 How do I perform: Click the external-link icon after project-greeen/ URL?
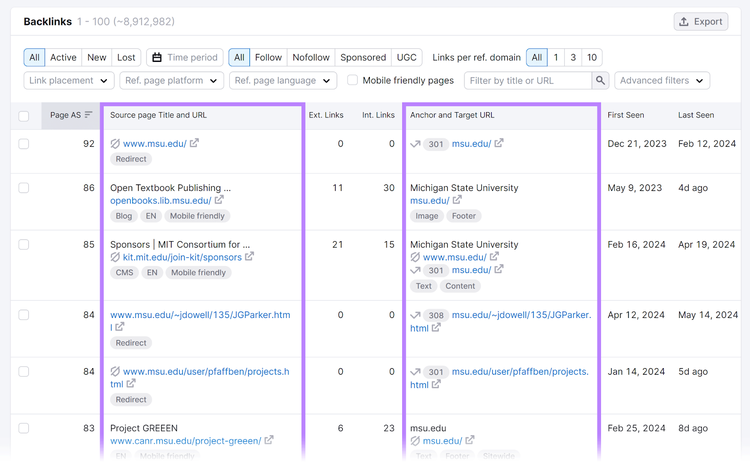269,440
